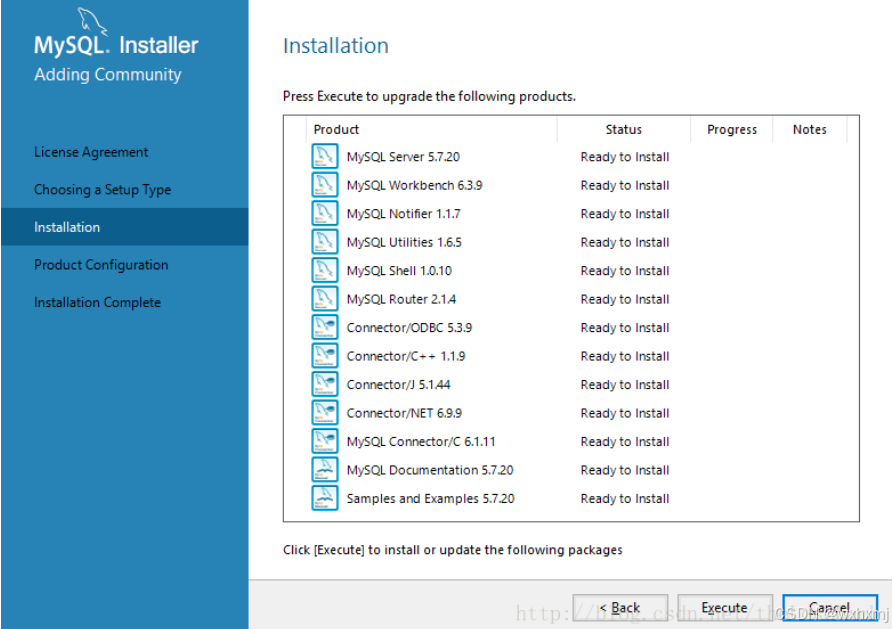
Task: Click the Status column header
Action: click(624, 129)
